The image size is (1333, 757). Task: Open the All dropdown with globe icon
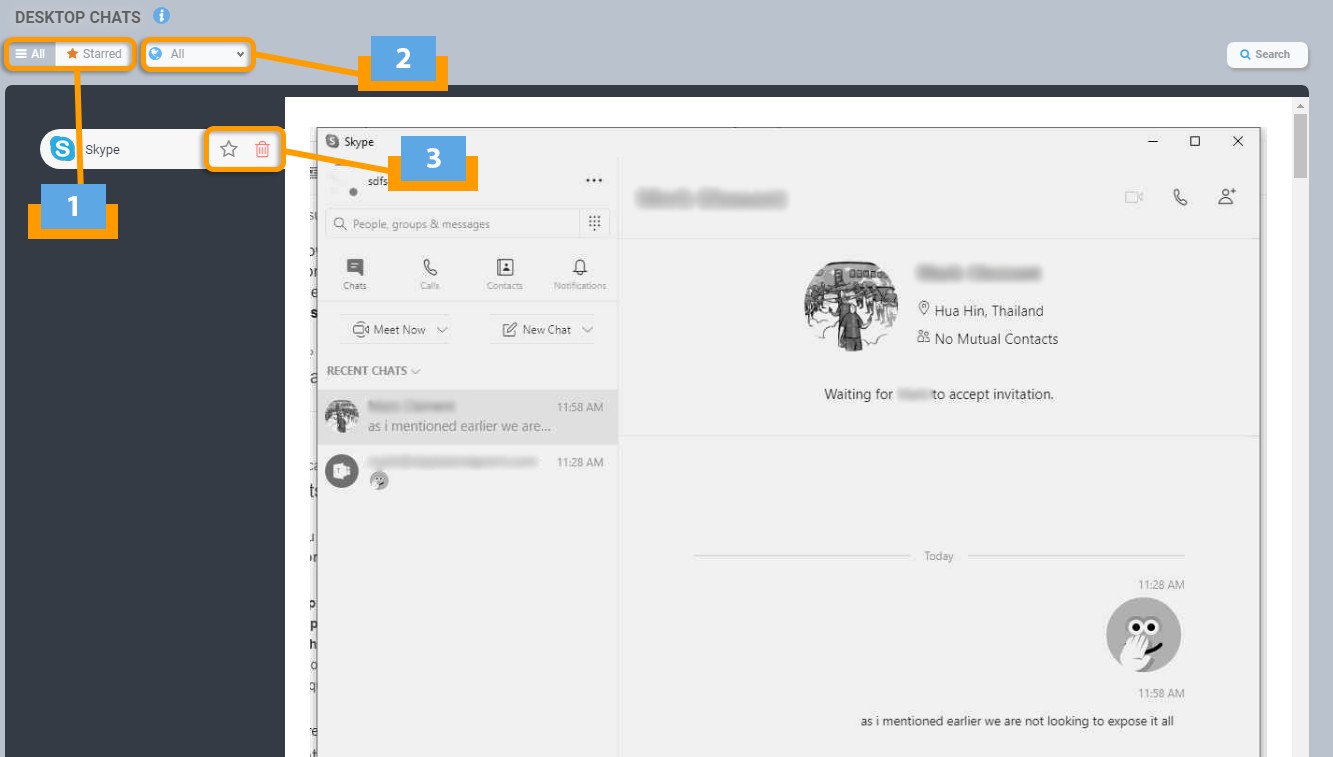point(197,54)
